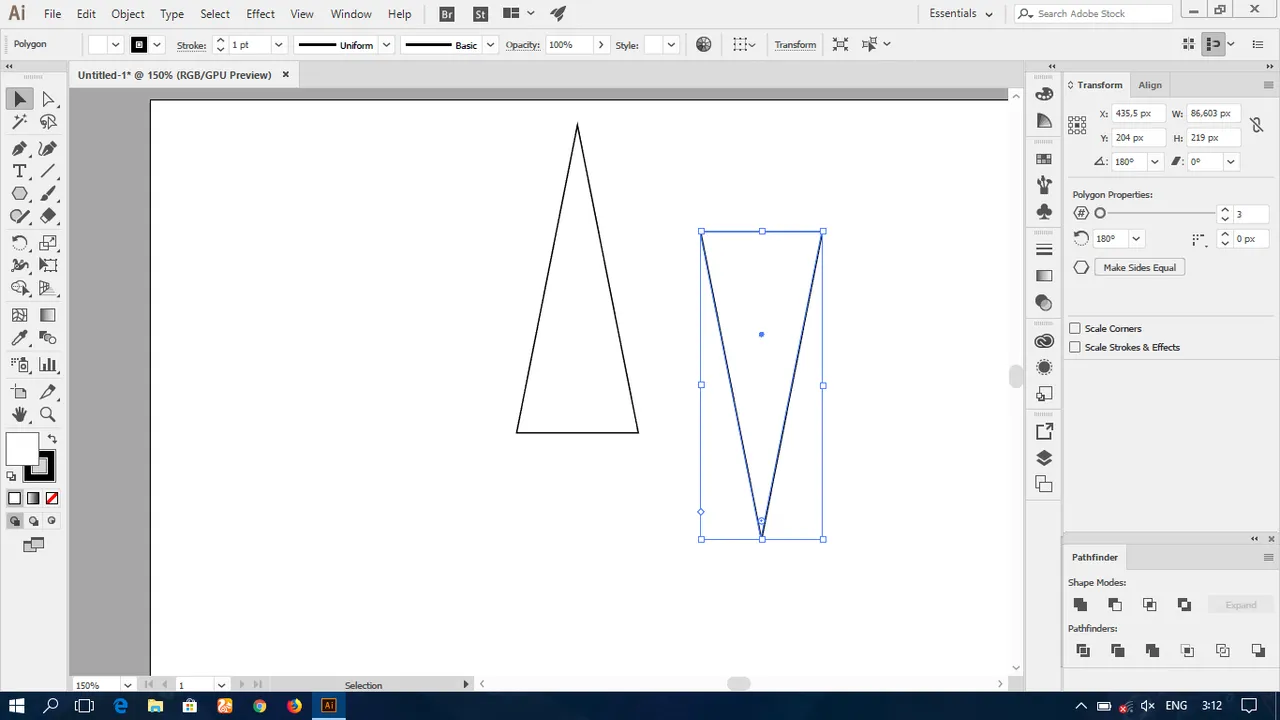Screen dimensions: 1280x720
Task: Select the Shape Builder tool
Action: (20, 288)
